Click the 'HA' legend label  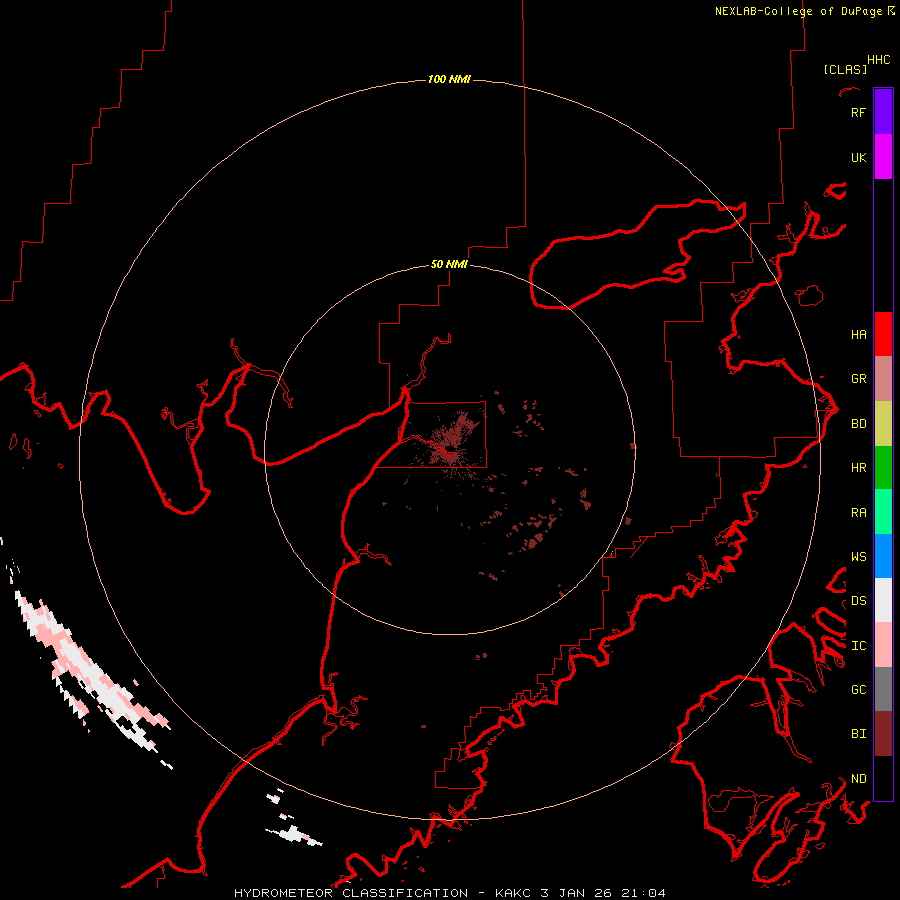pyautogui.click(x=858, y=335)
